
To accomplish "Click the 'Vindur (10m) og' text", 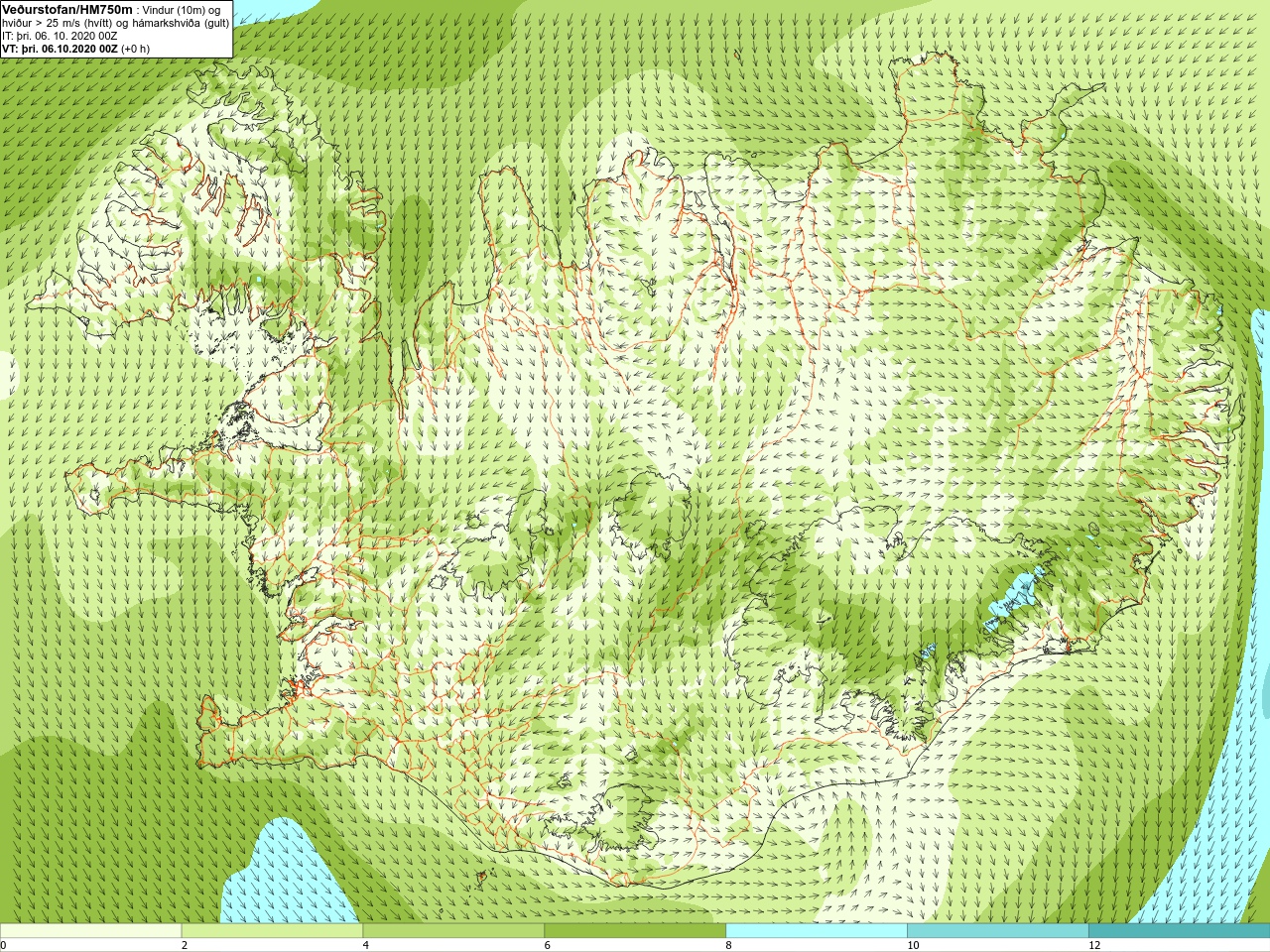I will click(x=182, y=10).
